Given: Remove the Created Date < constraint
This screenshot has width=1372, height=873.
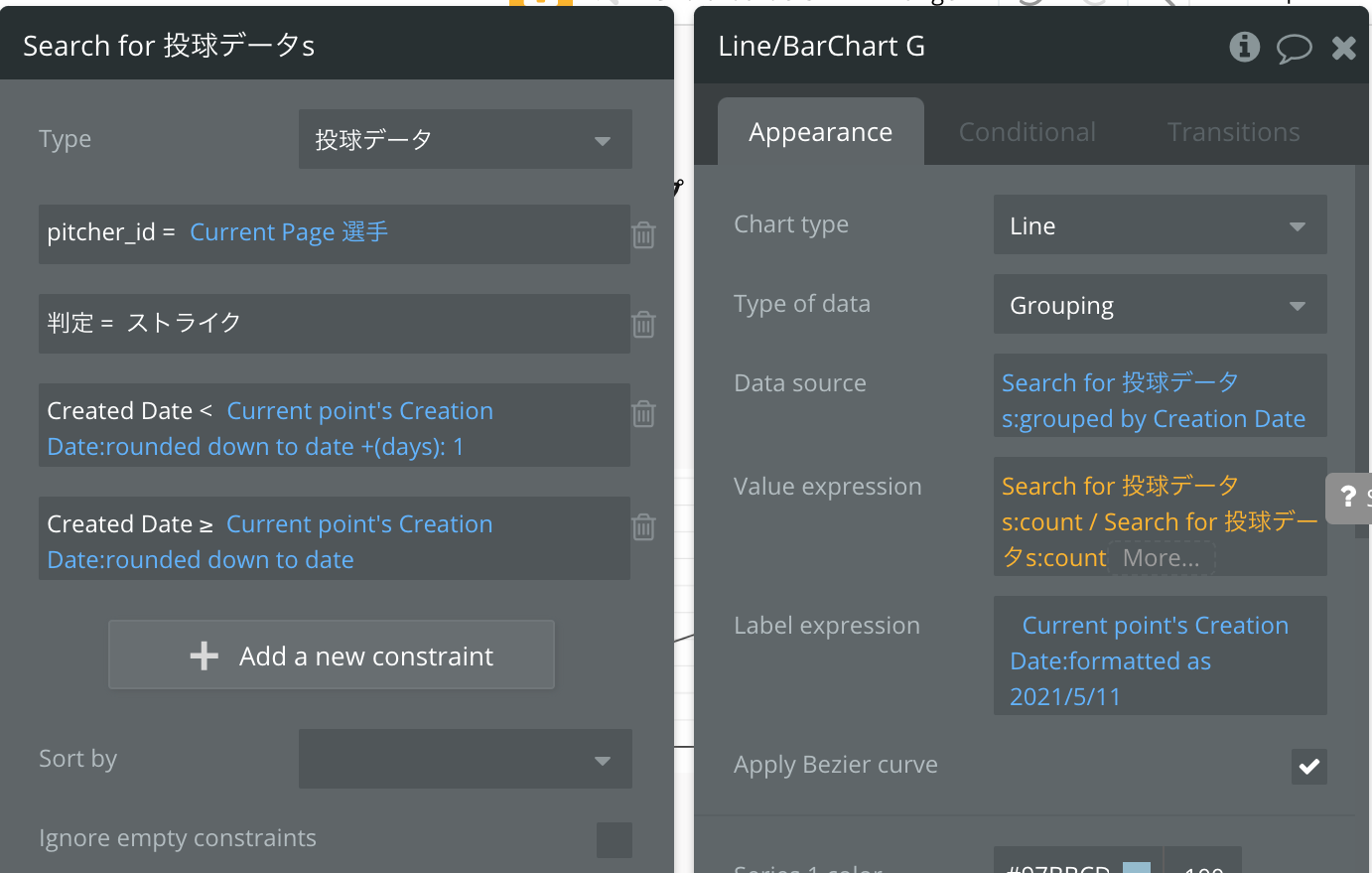Looking at the screenshot, I should click(643, 413).
